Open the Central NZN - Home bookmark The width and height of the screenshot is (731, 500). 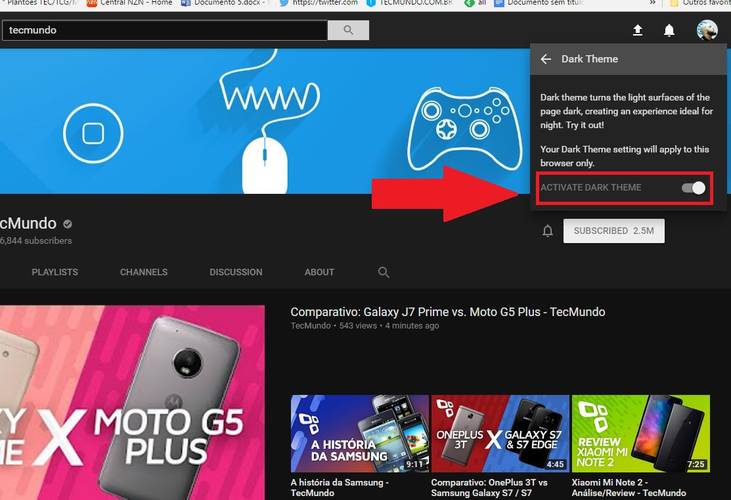tap(130, 3)
